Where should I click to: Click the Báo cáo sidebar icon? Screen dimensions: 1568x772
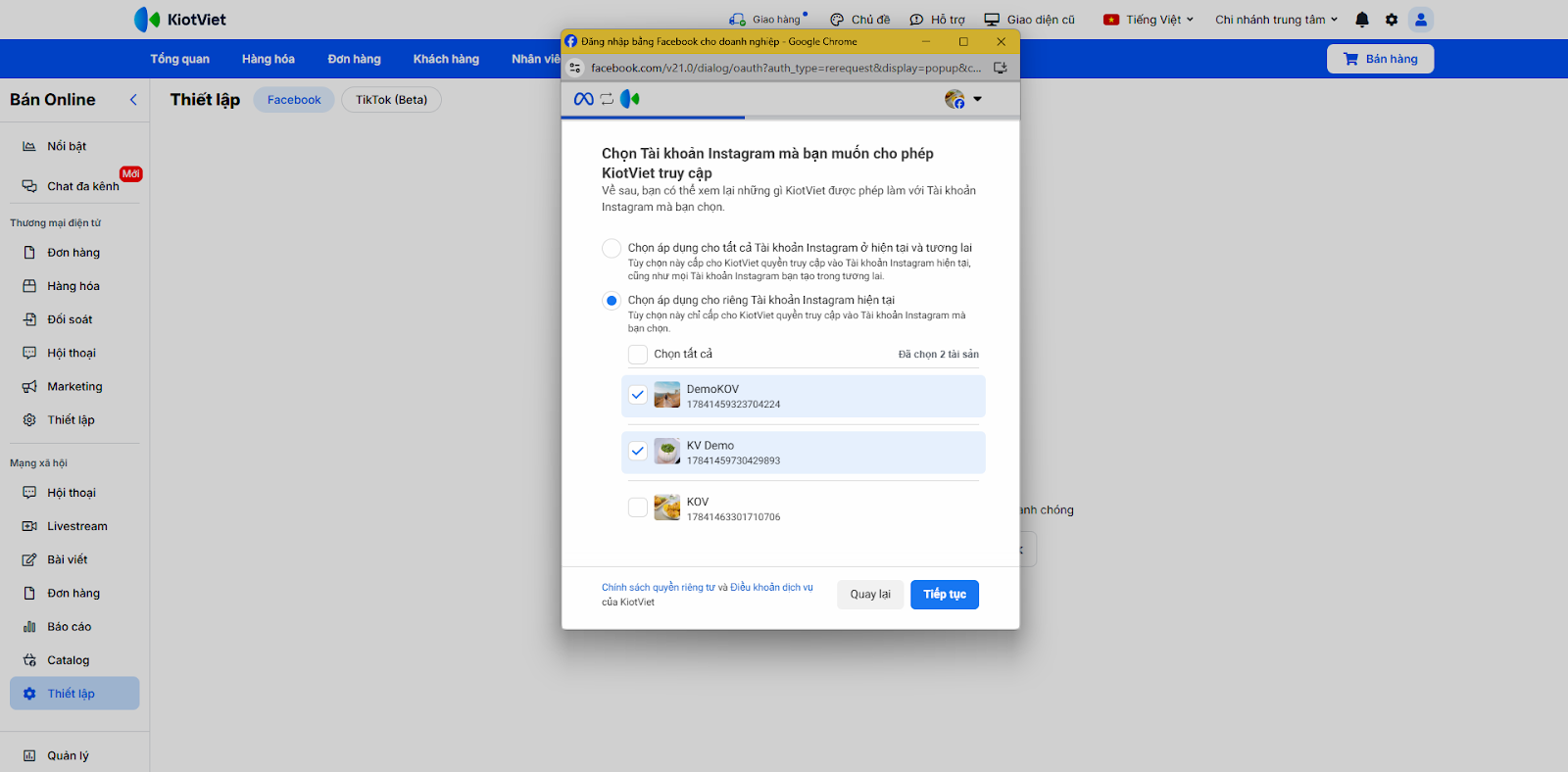coord(29,627)
